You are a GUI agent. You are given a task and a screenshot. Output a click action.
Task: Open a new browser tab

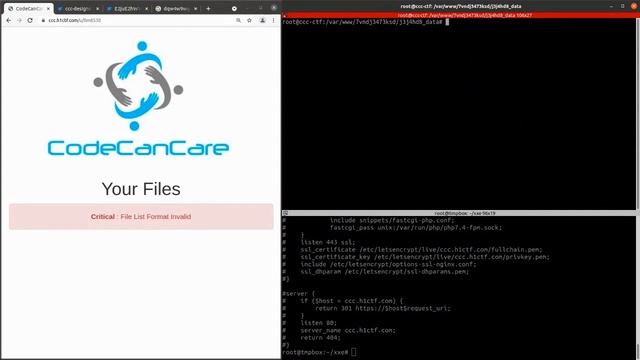pos(208,9)
